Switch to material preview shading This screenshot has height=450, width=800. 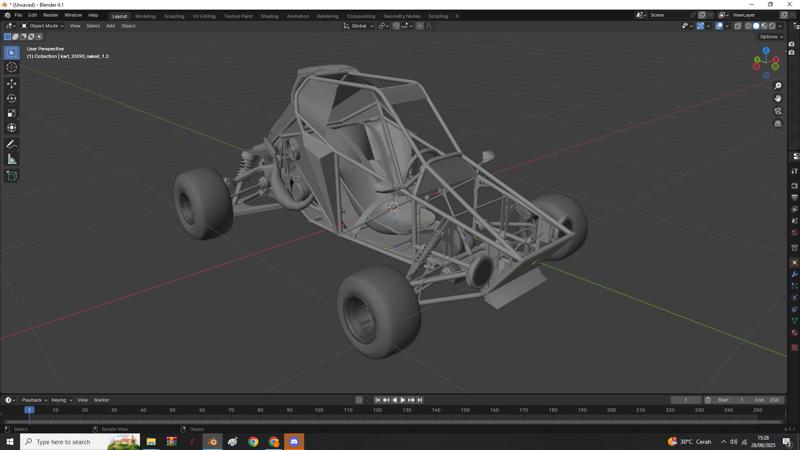pos(764,26)
